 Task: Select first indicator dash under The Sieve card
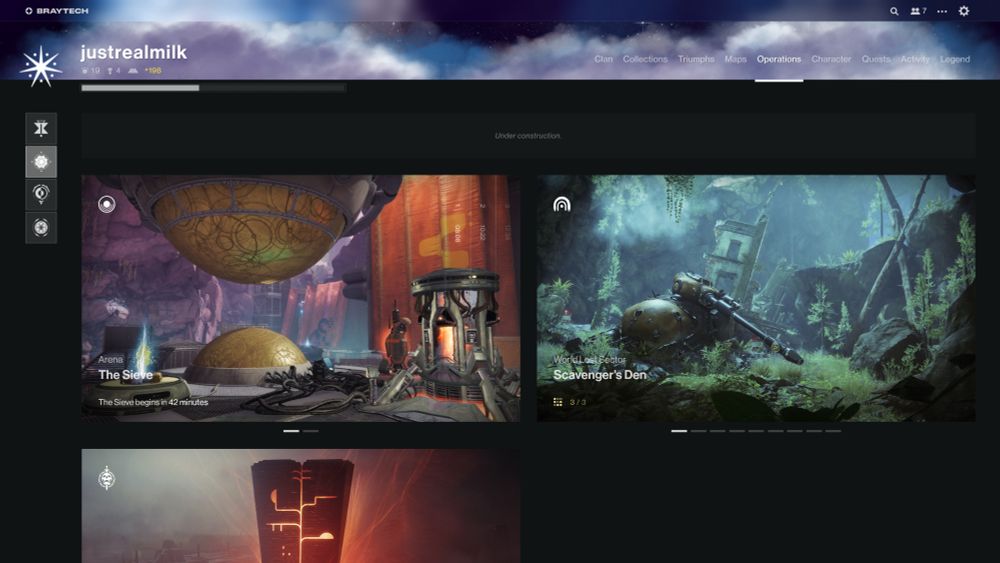(x=291, y=431)
